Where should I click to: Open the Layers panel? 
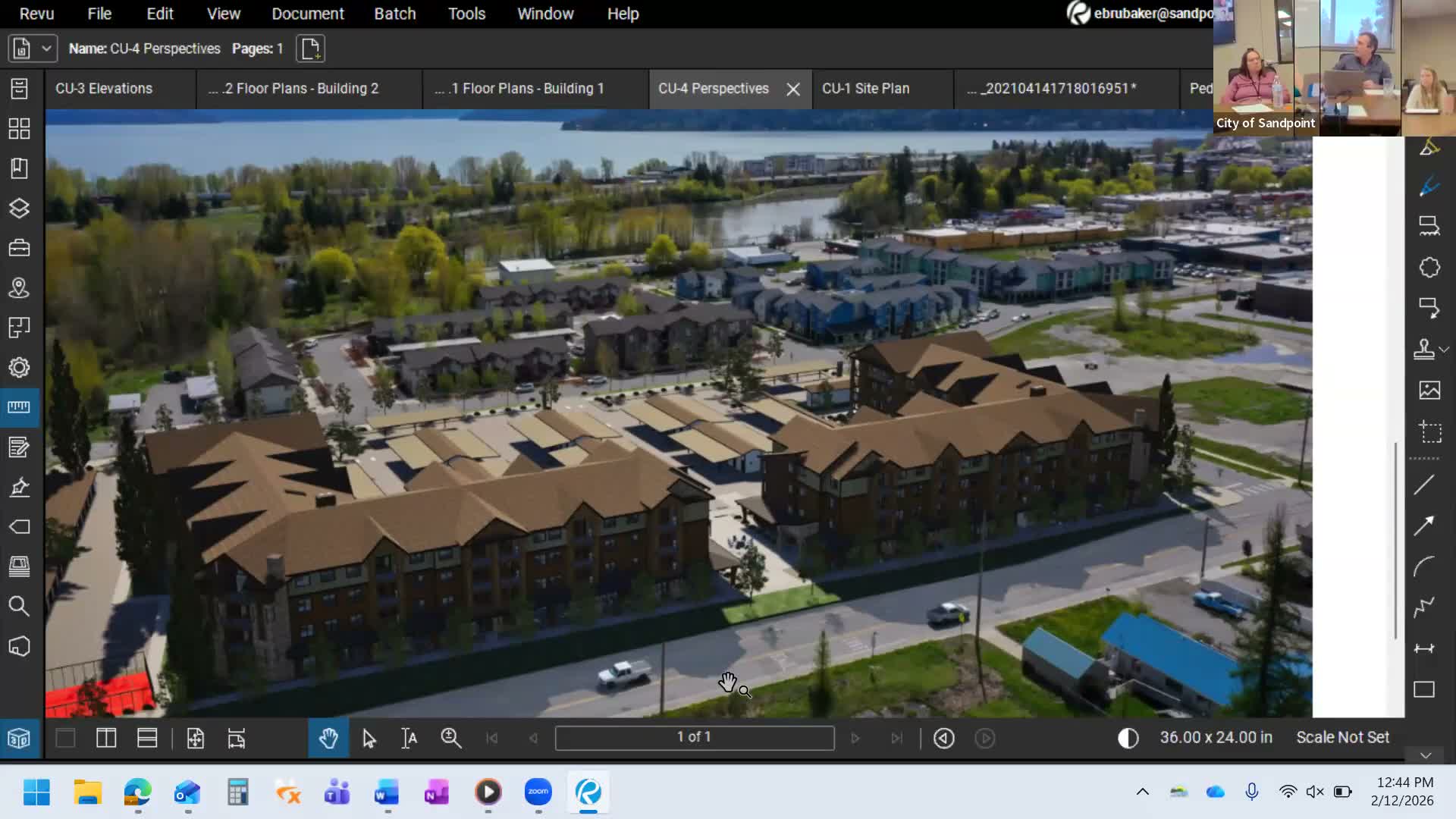point(19,208)
